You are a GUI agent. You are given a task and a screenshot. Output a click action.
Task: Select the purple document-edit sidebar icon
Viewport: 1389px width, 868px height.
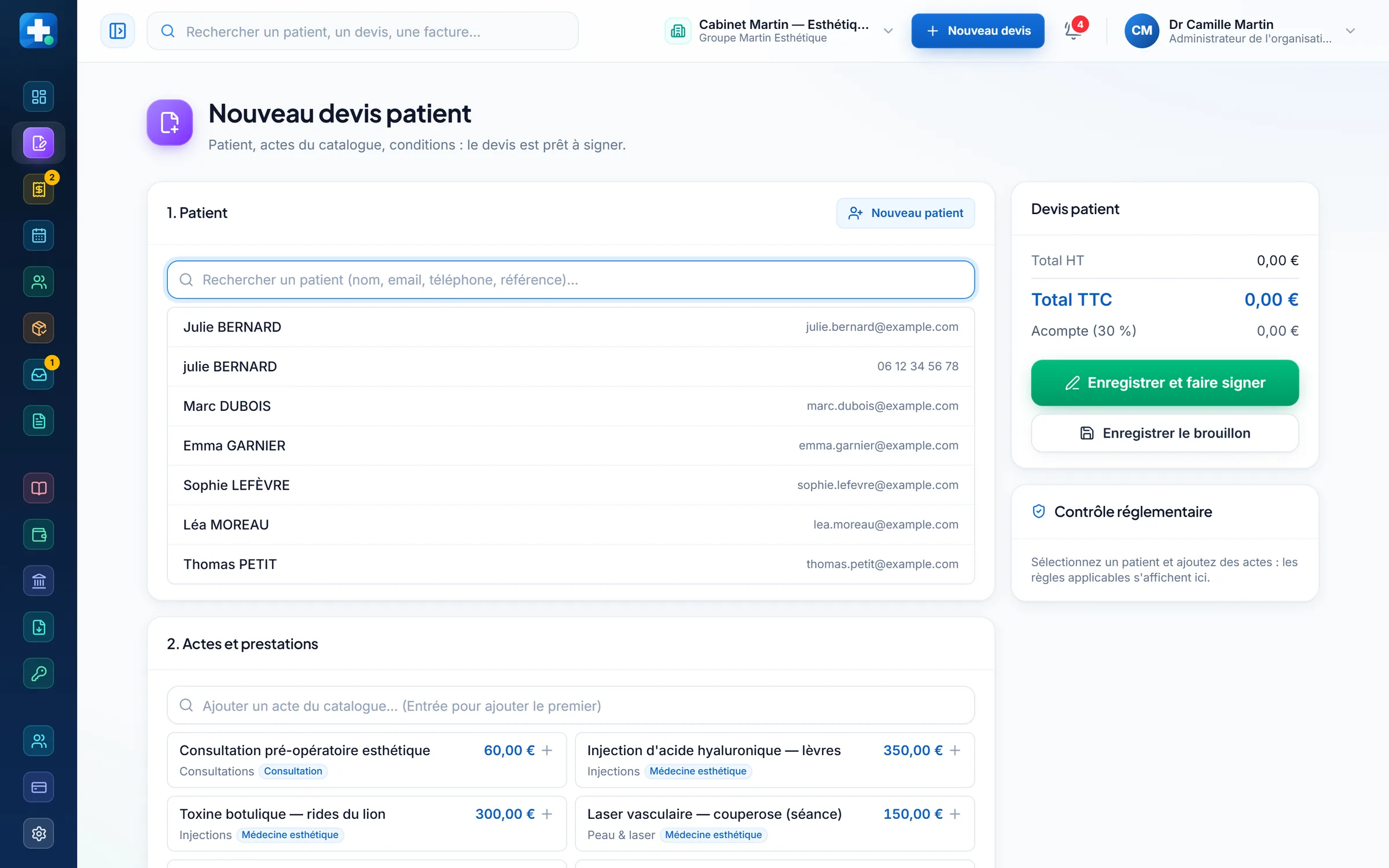pos(39,143)
